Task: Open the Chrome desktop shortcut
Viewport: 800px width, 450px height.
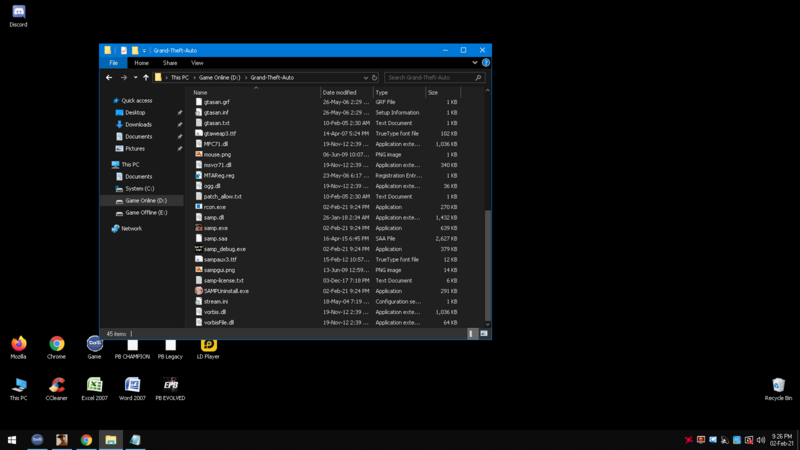Action: pyautogui.click(x=57, y=348)
